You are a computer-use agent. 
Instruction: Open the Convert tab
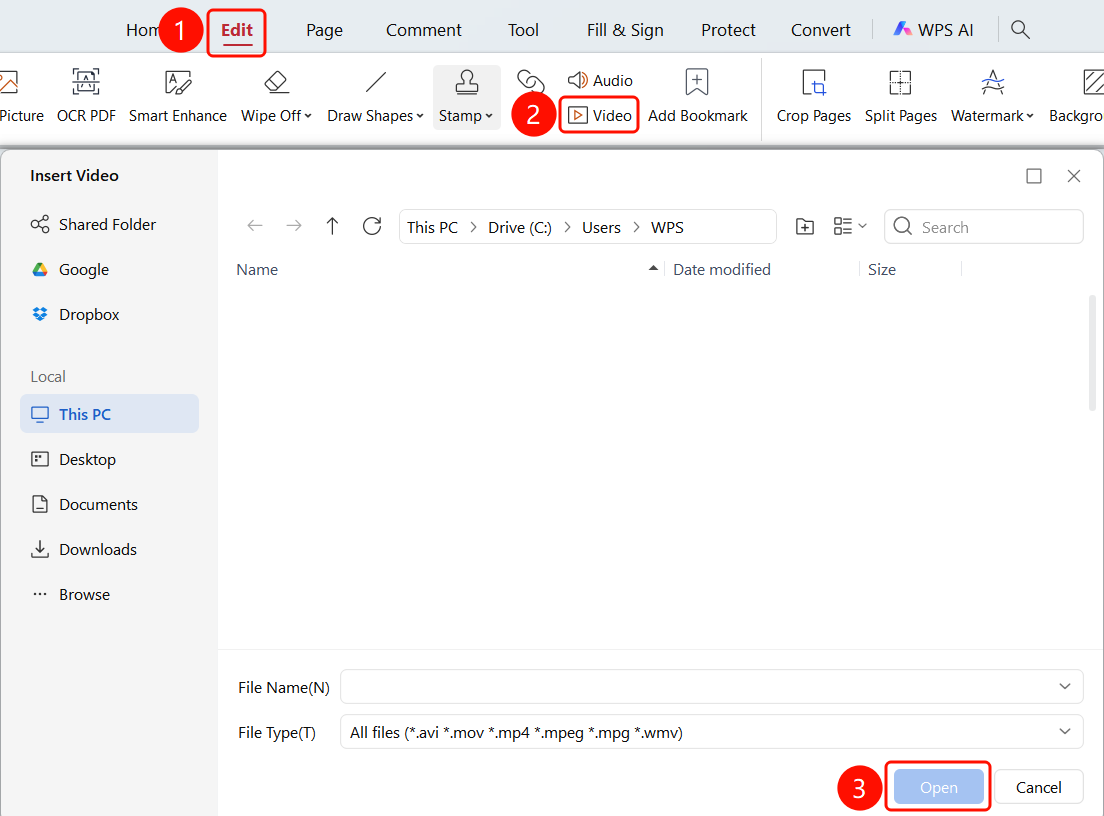coord(820,30)
